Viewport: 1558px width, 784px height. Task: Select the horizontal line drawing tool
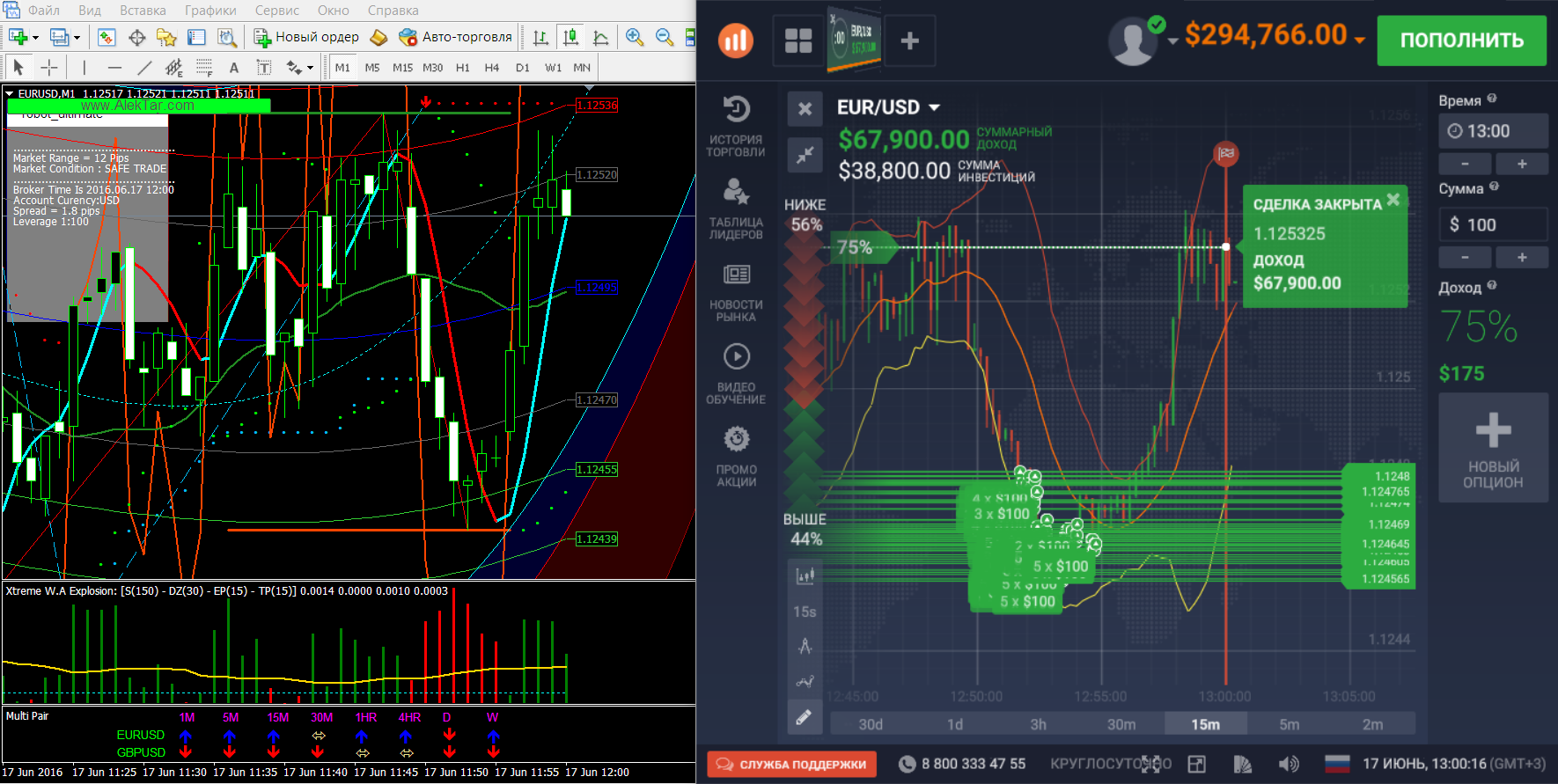click(114, 67)
